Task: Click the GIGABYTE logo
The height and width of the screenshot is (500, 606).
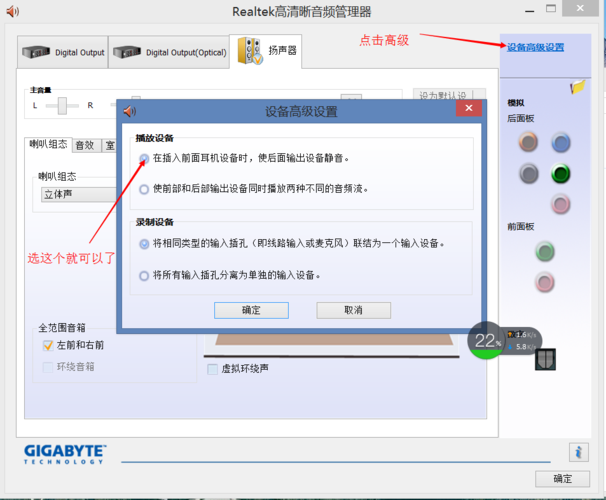Action: point(65,454)
